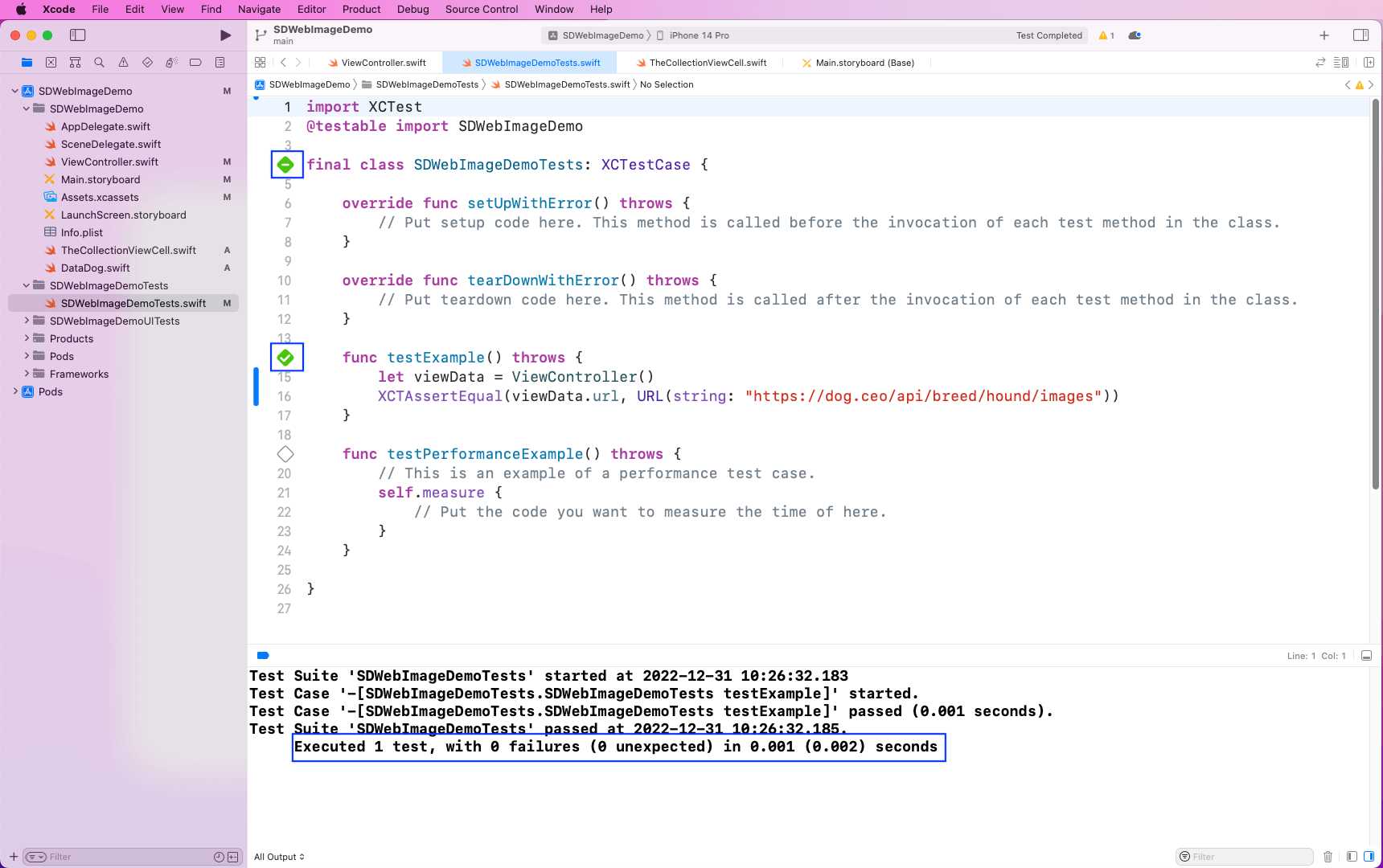Screen dimensions: 1383x868
Task: Select DataDog.swift in the navigator
Action: [x=95, y=268]
